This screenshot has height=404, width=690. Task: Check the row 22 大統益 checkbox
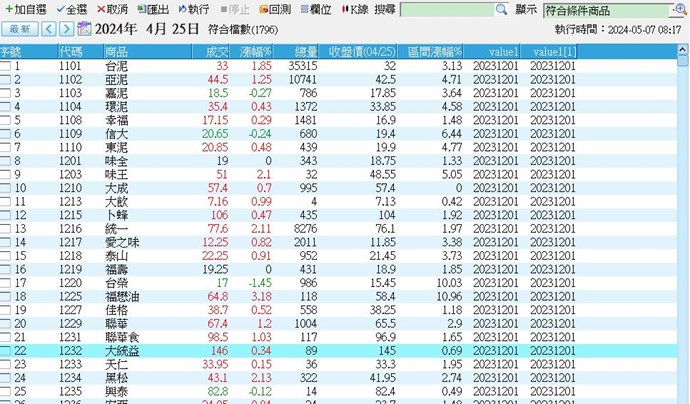[x=6, y=352]
